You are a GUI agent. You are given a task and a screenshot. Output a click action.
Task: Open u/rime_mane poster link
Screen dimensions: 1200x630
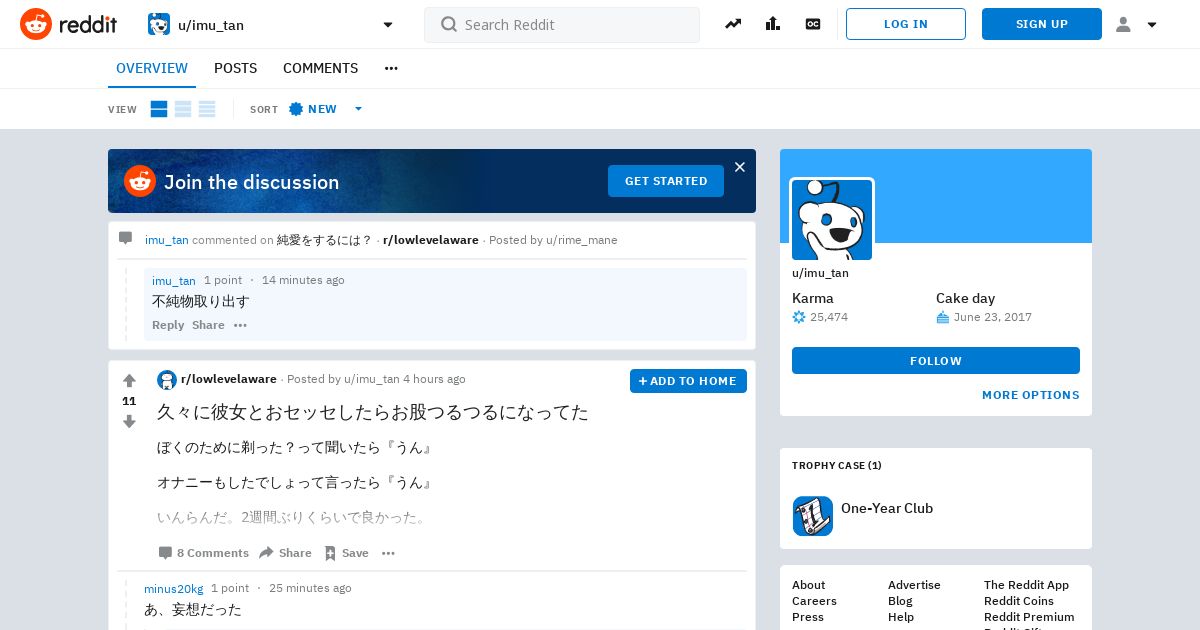pos(582,240)
